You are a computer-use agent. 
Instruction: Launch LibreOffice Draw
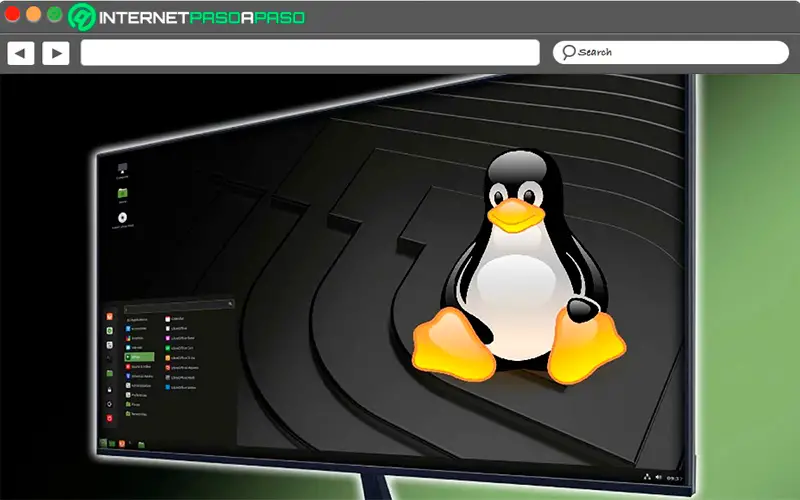pos(180,358)
